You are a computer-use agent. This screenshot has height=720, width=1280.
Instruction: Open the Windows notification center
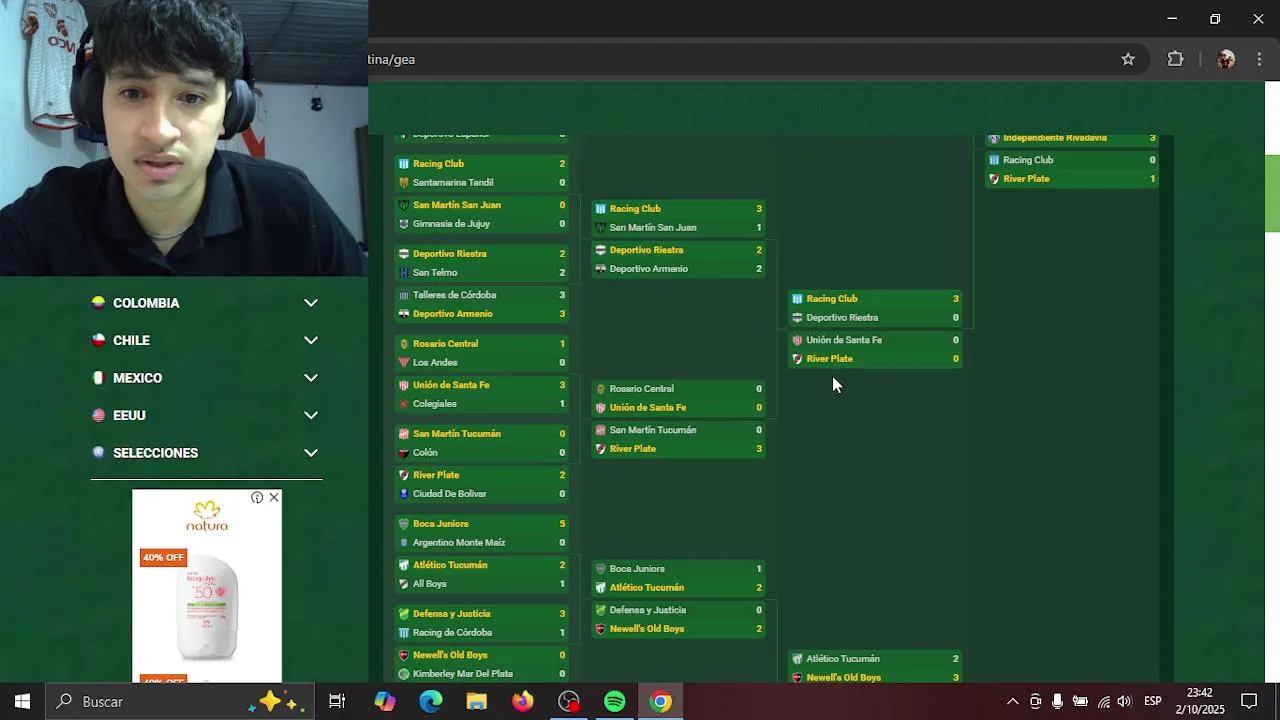click(x=1249, y=702)
